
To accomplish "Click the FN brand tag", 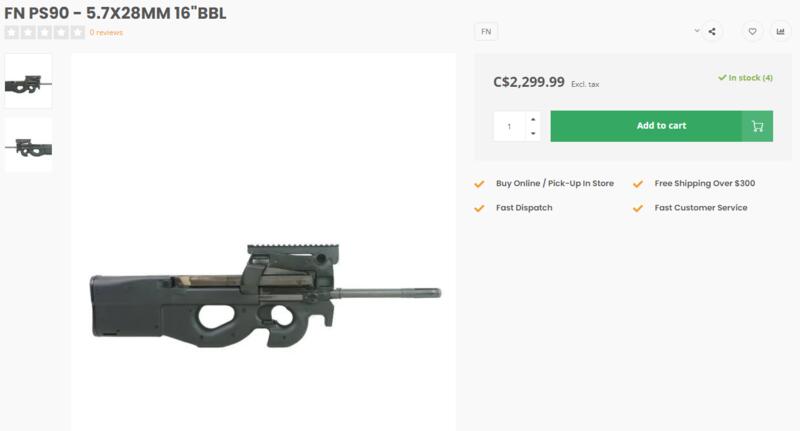I will 486,31.
